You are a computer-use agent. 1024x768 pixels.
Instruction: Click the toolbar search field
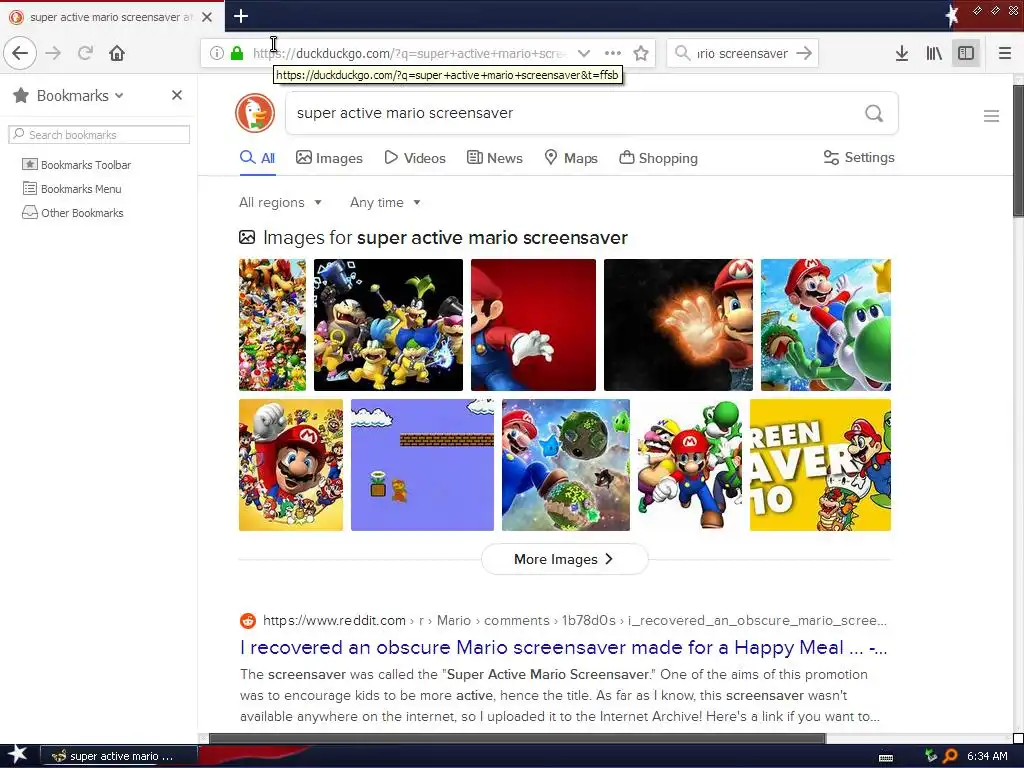point(743,53)
